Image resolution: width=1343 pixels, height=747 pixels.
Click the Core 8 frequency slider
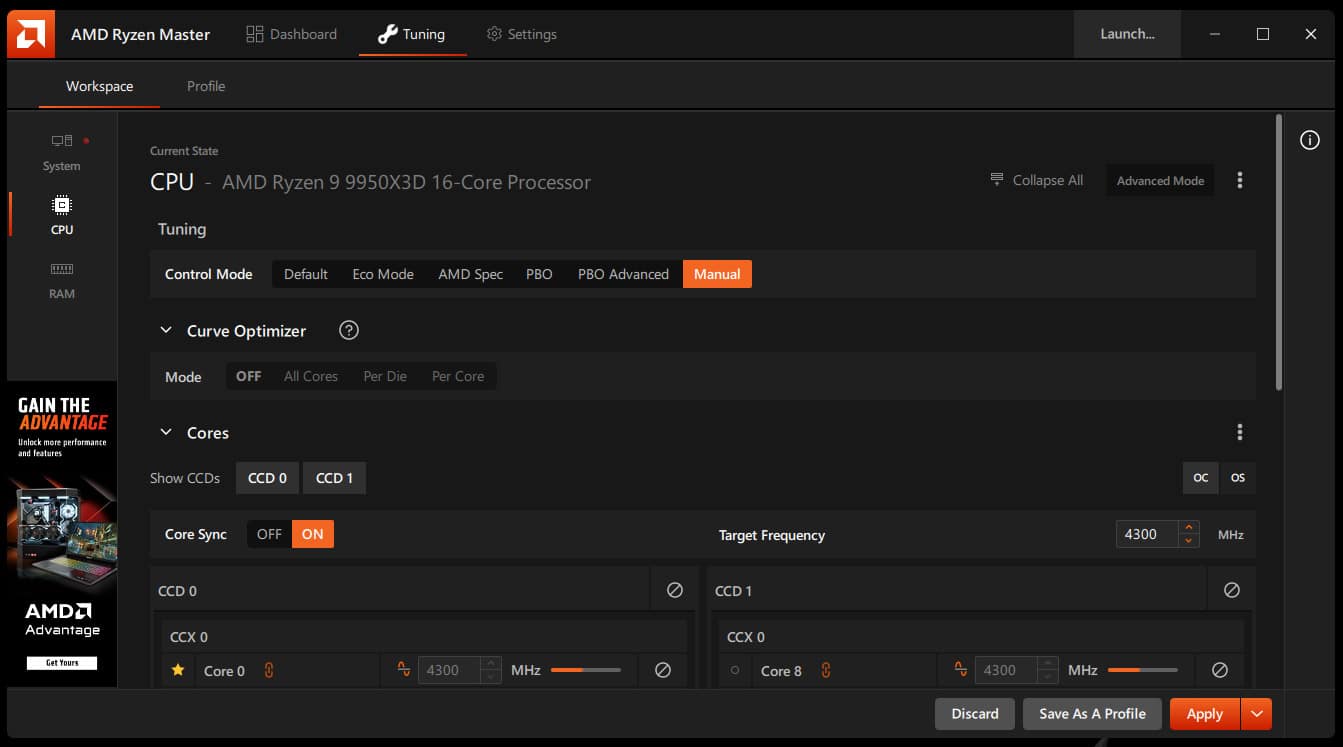(x=1143, y=670)
